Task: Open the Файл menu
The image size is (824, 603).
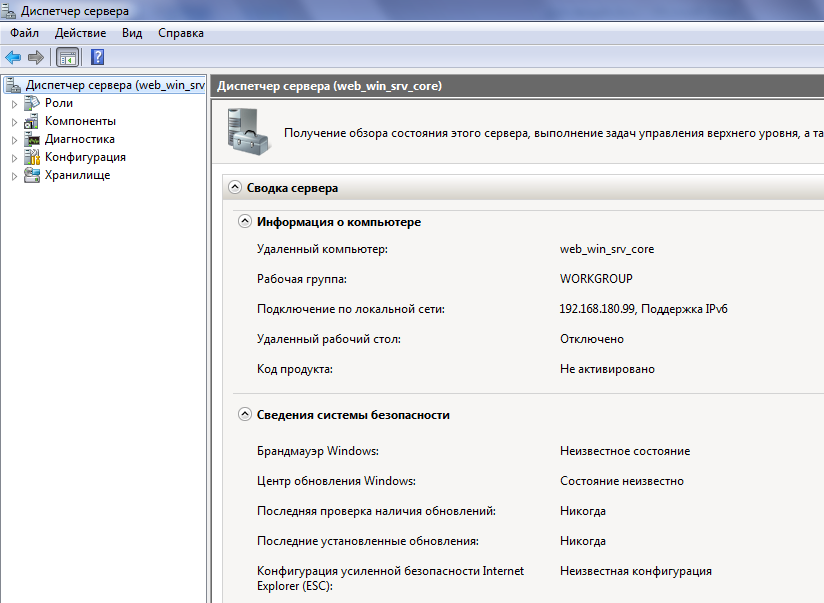Action: [24, 33]
